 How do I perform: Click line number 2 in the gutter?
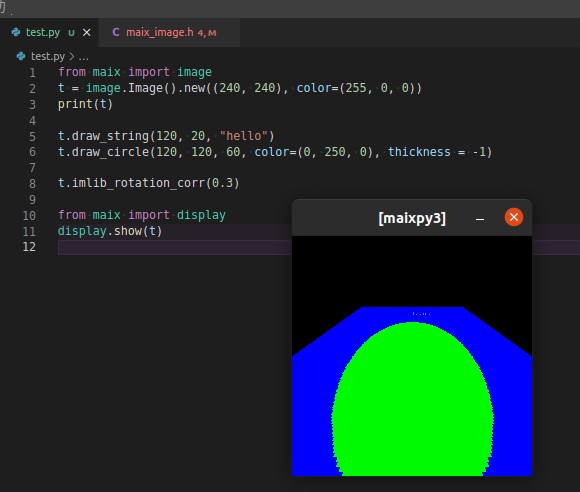(x=33, y=88)
